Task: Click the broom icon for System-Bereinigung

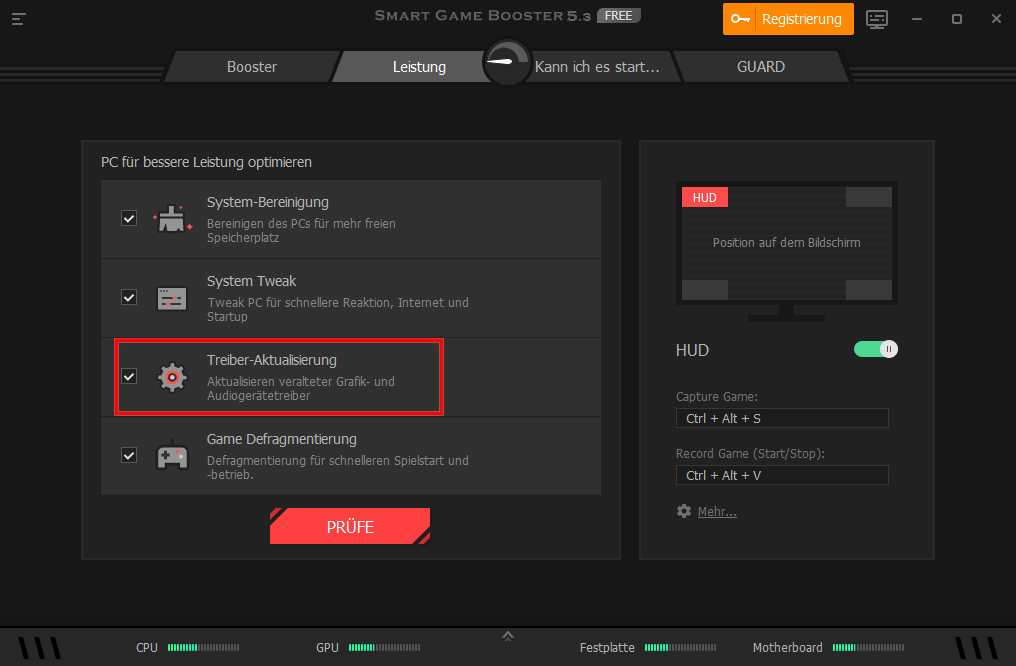Action: pyautogui.click(x=172, y=219)
